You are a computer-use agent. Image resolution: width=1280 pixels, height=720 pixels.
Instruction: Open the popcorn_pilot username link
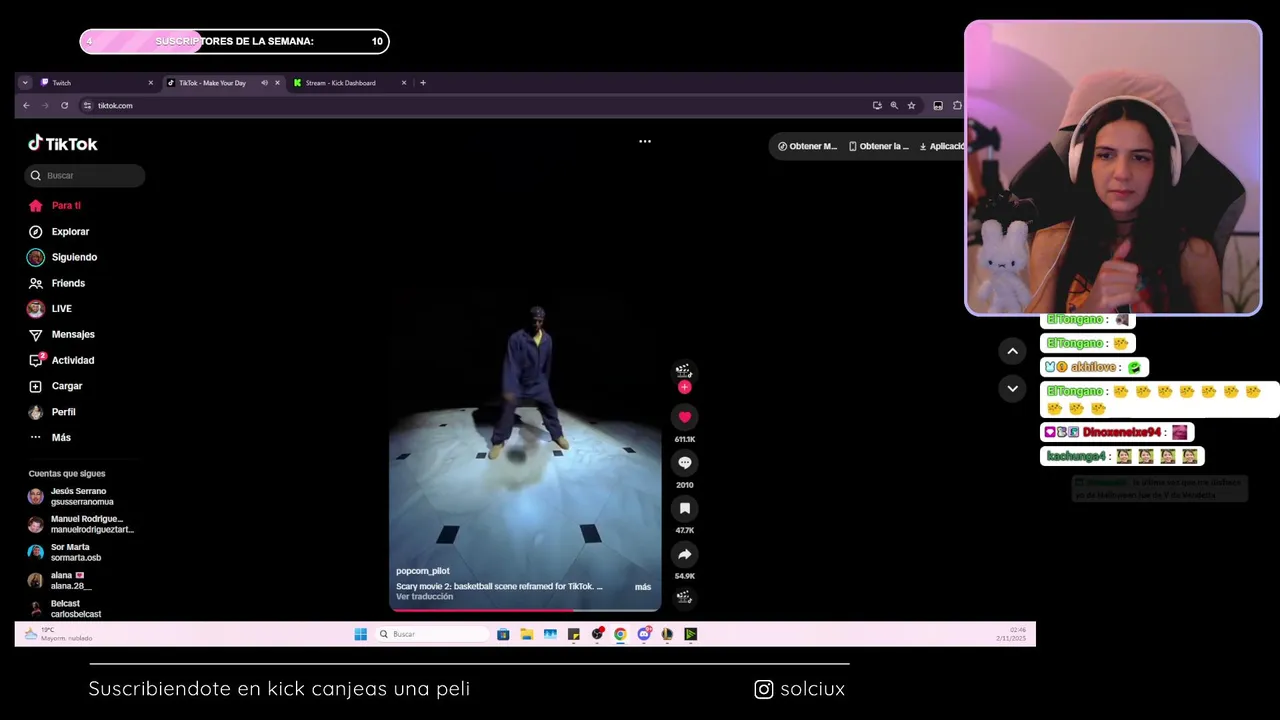[423, 571]
